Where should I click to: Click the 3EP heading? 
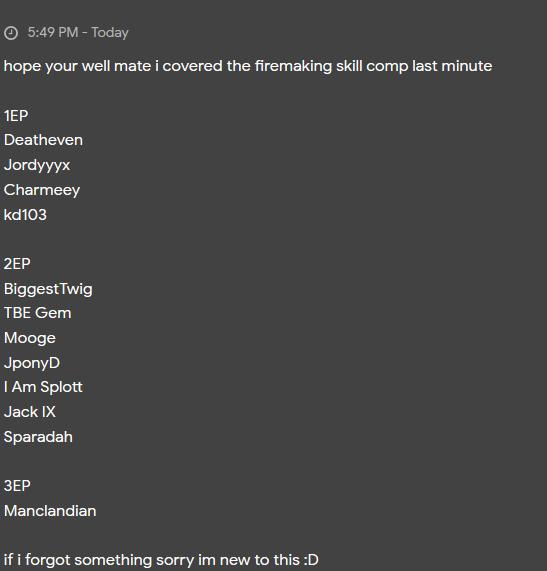17,486
